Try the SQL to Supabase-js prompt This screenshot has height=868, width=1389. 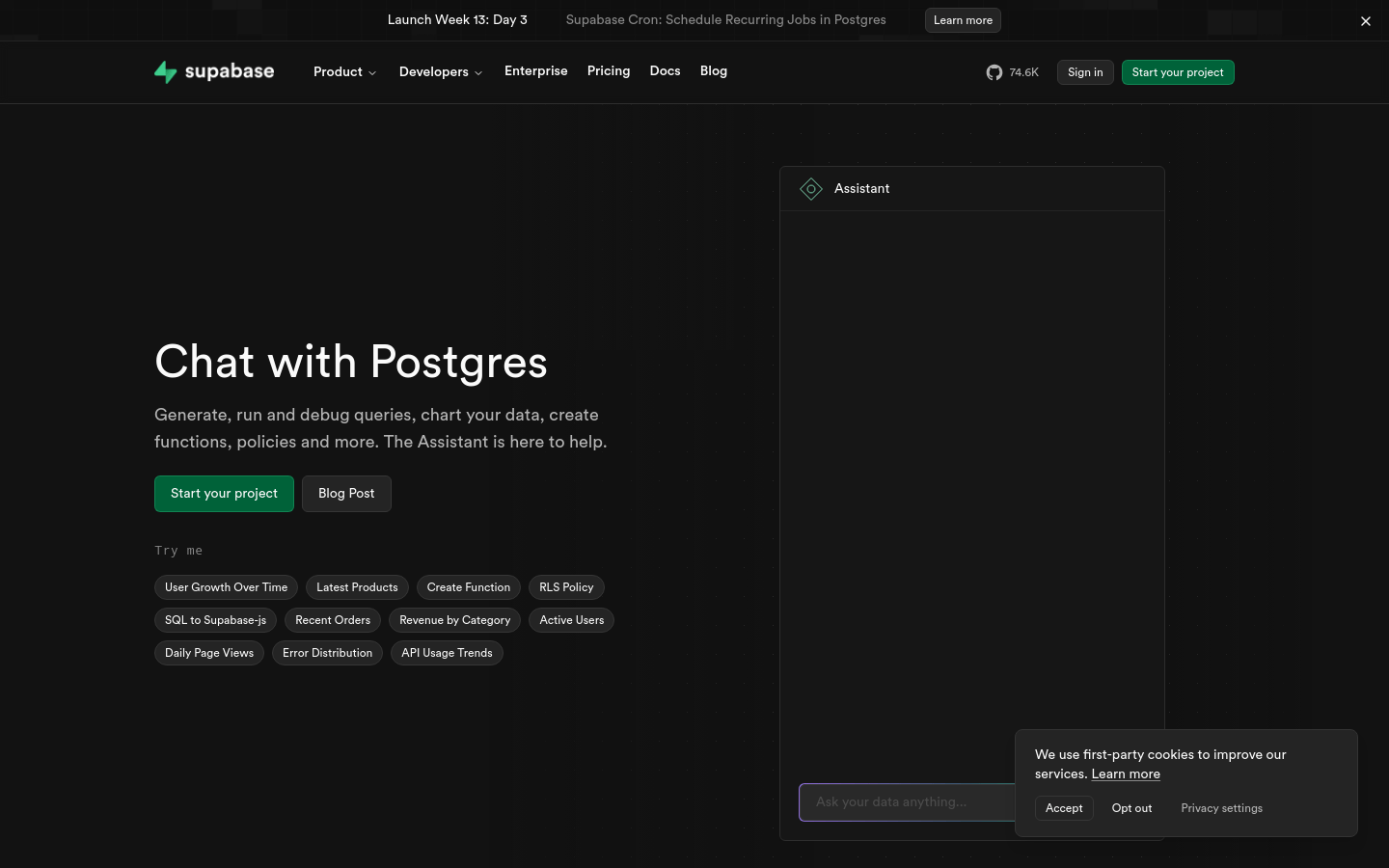coord(215,620)
